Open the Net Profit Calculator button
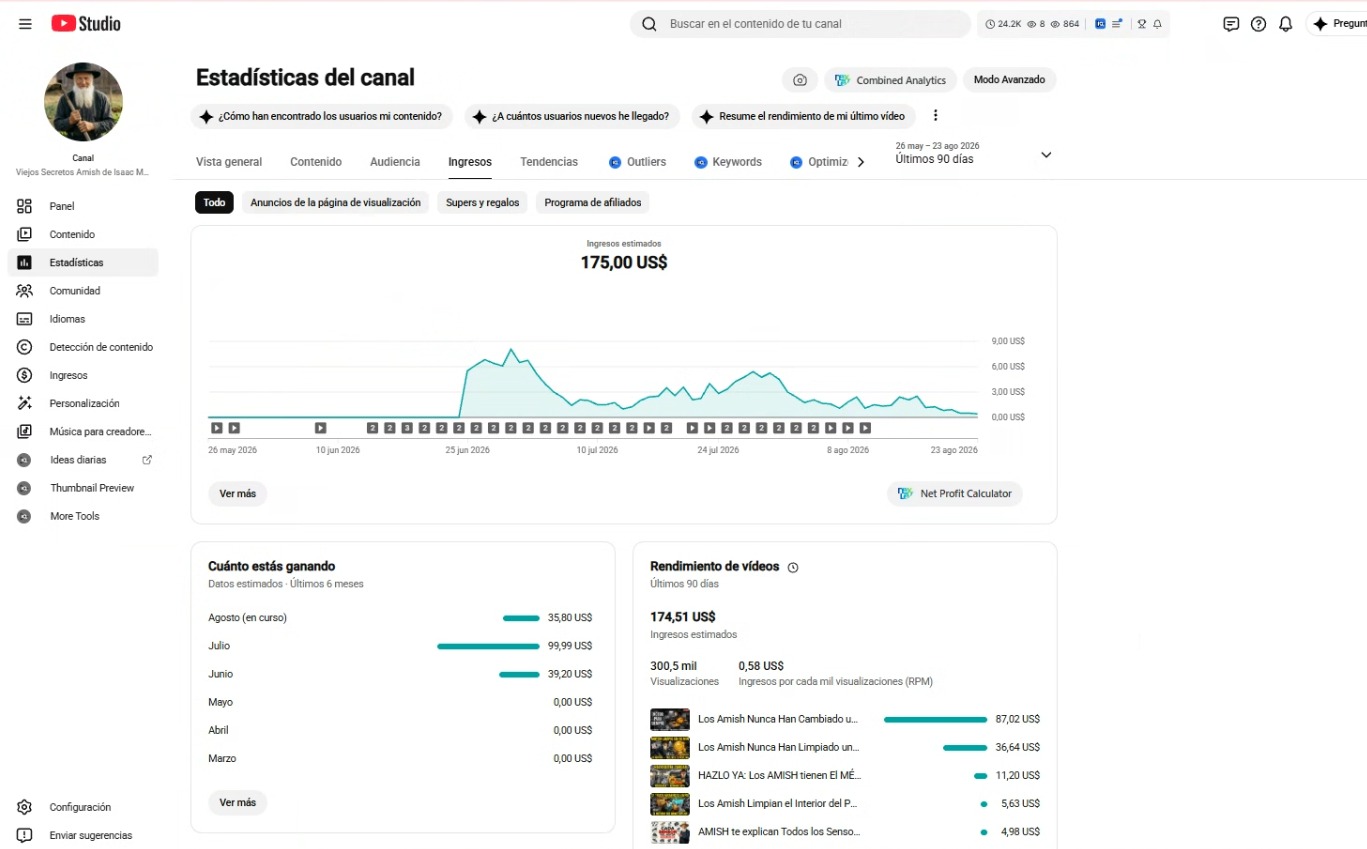The image size is (1367, 849). point(955,494)
